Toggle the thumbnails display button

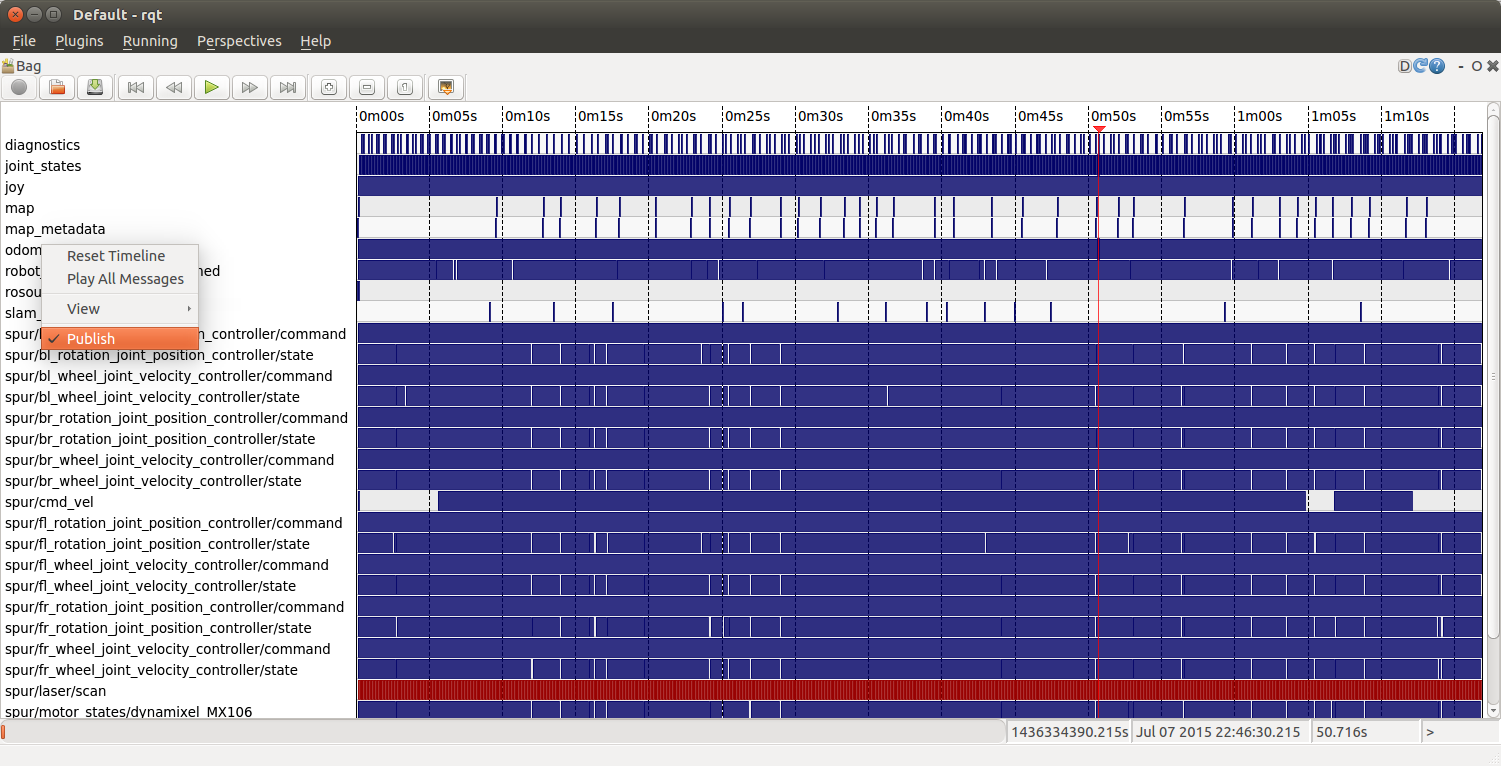click(x=445, y=88)
